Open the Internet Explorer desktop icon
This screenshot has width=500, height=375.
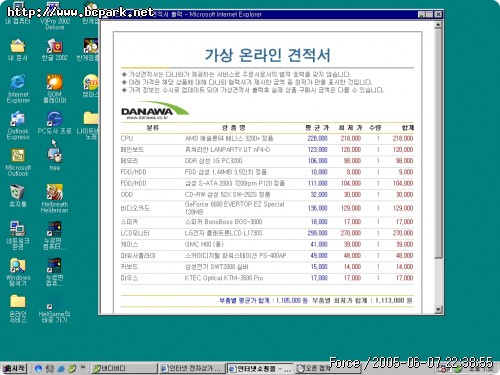click(x=18, y=88)
